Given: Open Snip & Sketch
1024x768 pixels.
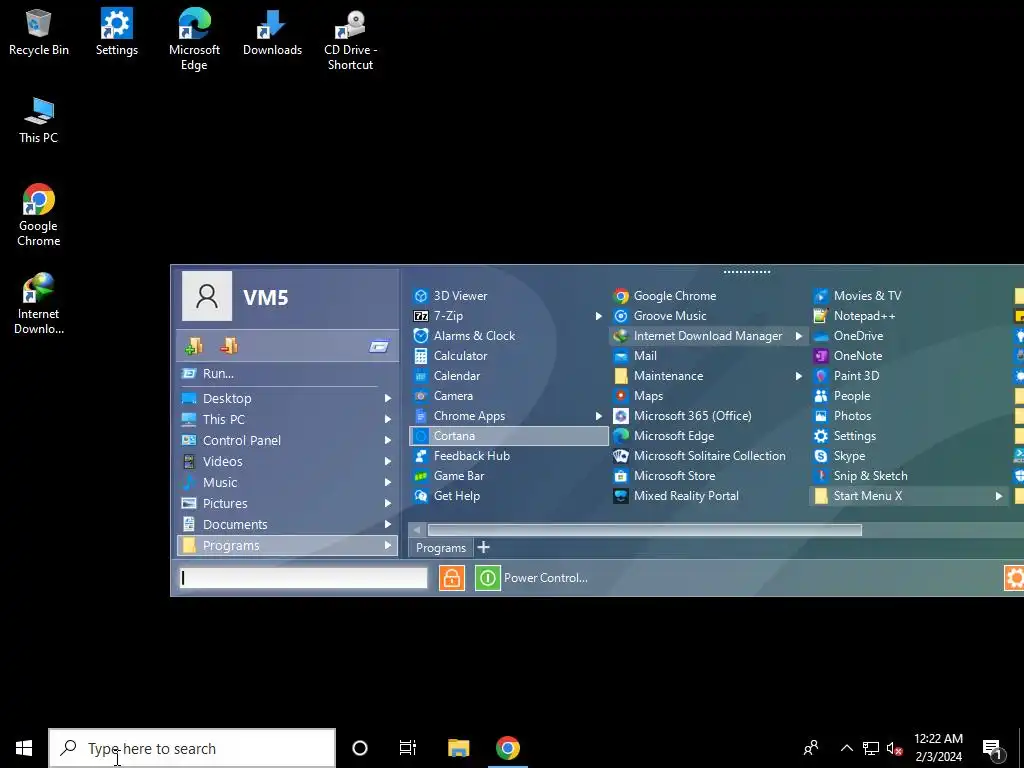Looking at the screenshot, I should point(909,476).
